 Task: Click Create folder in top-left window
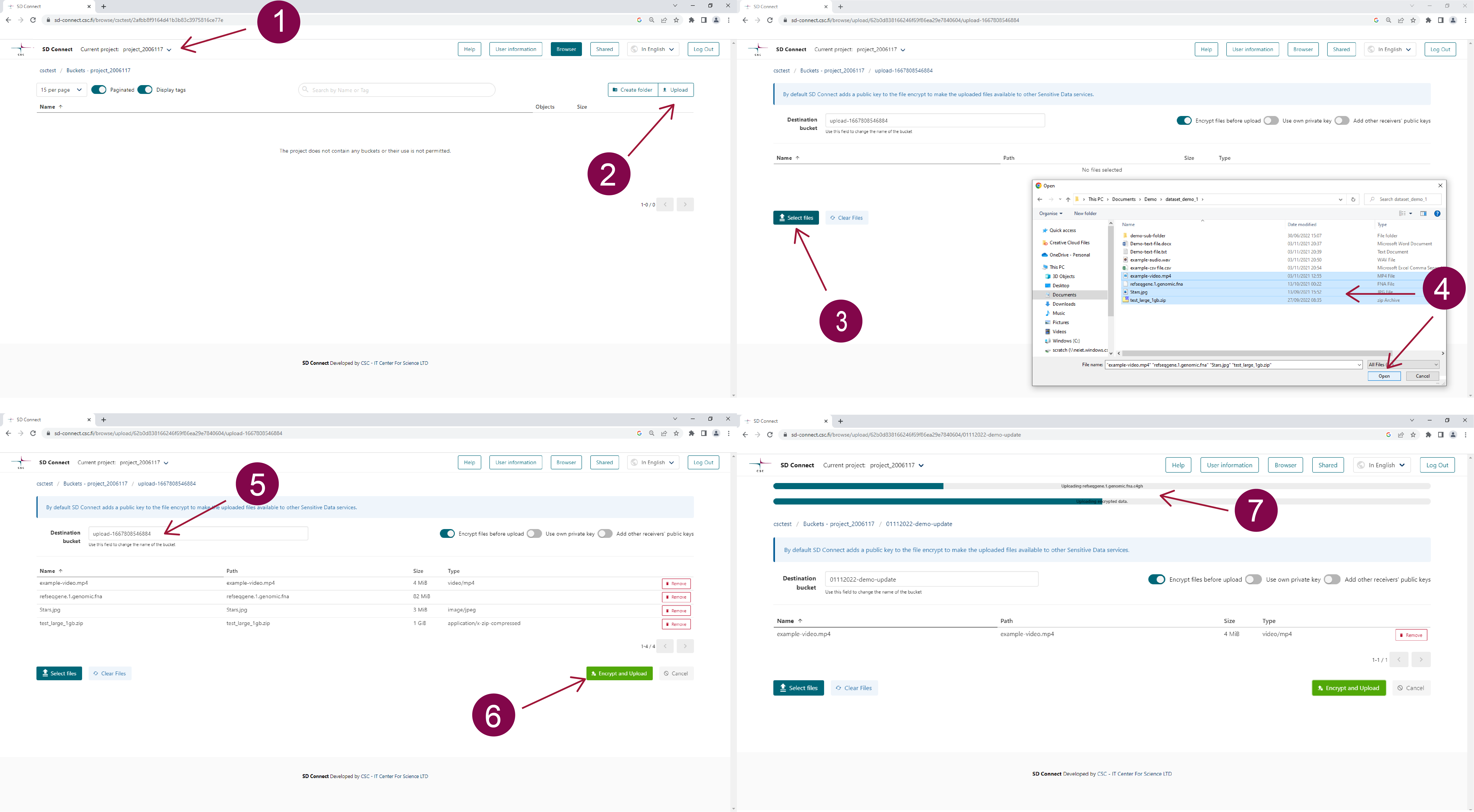633,90
